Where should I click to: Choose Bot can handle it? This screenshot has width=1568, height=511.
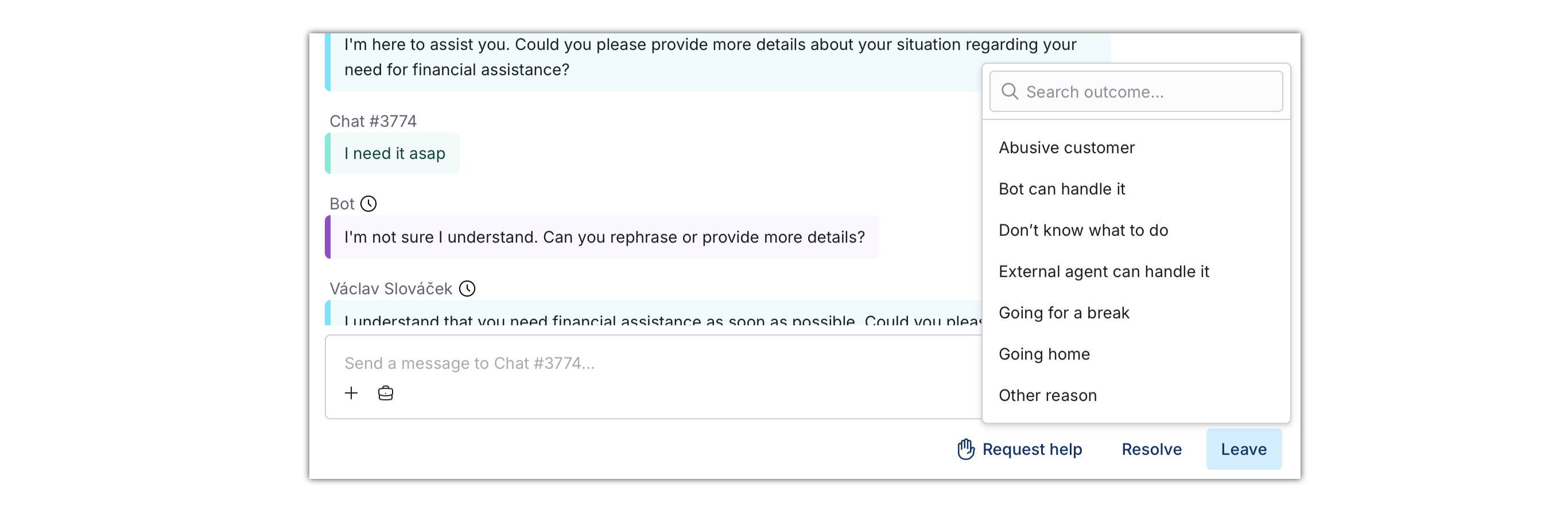coord(1136,189)
